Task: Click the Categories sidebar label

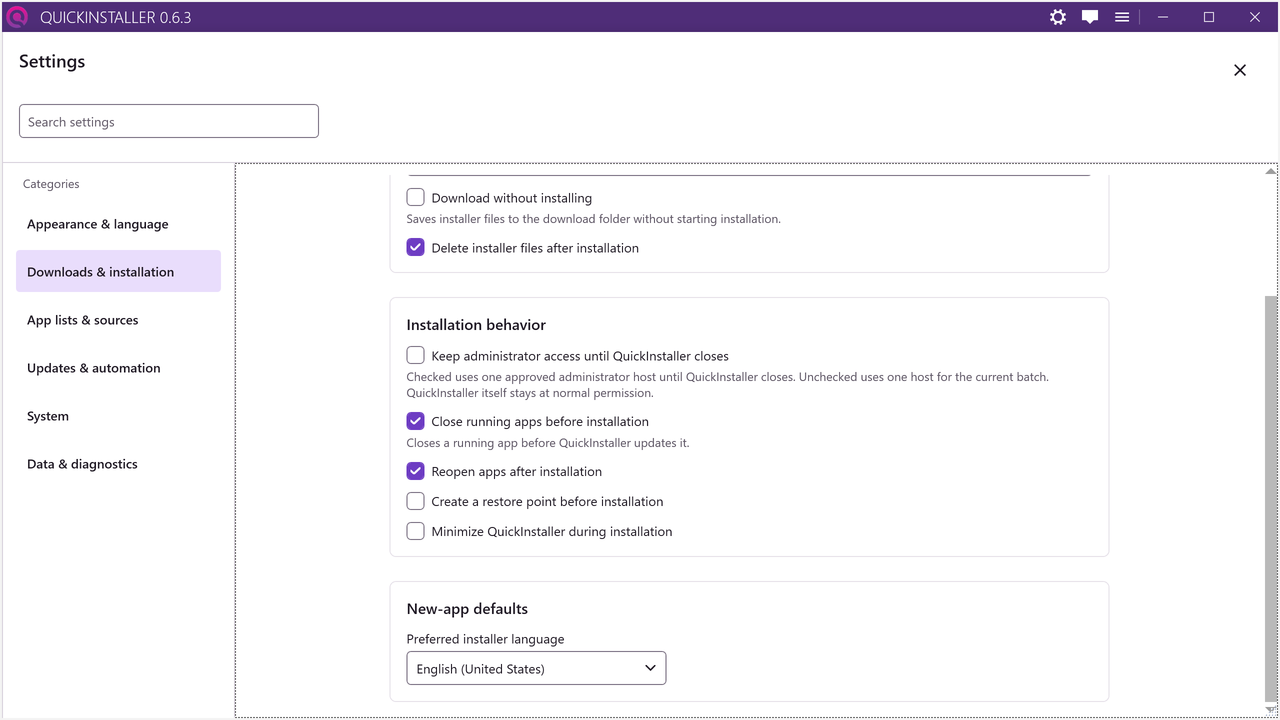Action: 51,184
